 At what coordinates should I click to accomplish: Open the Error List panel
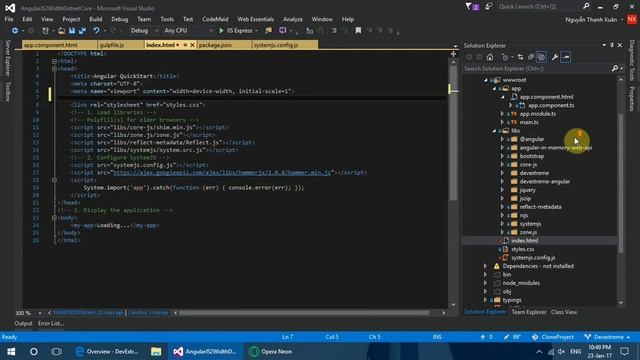pyautogui.click(x=51, y=323)
